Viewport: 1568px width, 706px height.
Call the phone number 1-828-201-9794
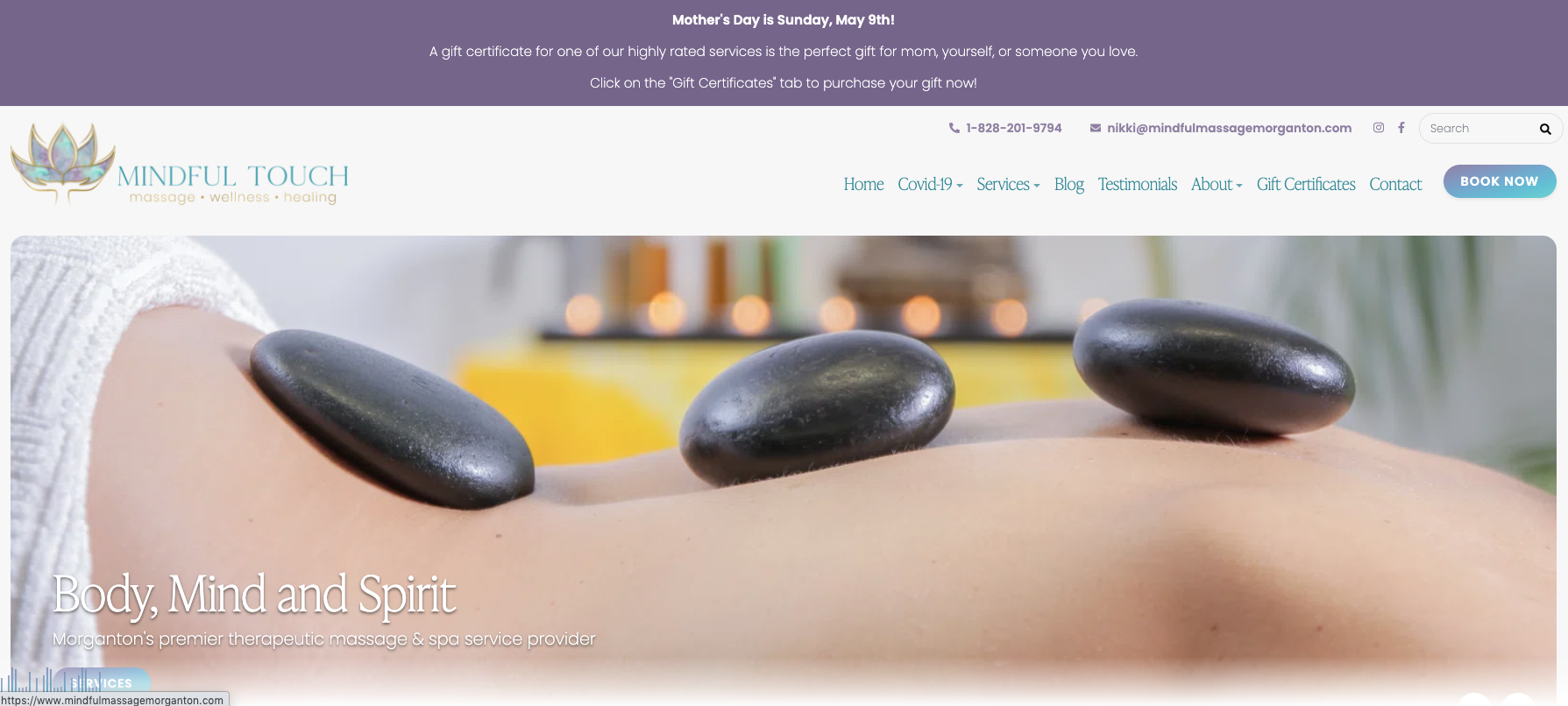tap(1013, 128)
